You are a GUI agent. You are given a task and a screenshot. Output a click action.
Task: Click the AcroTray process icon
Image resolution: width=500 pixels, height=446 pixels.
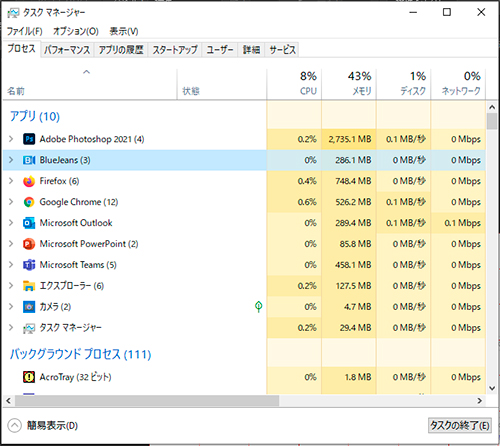[x=29, y=377]
